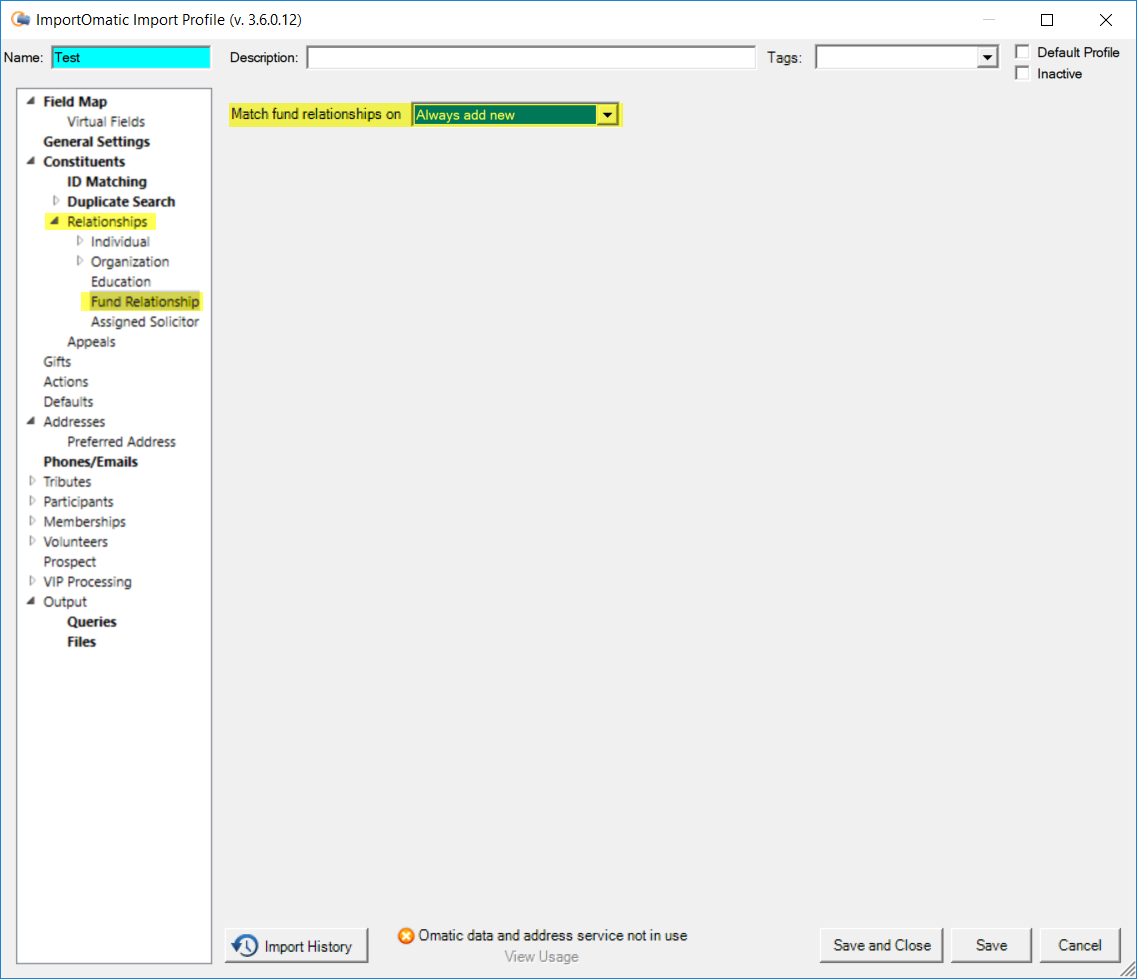The width and height of the screenshot is (1137, 979).
Task: Collapse the Relationships tree node
Action: click(x=55, y=221)
